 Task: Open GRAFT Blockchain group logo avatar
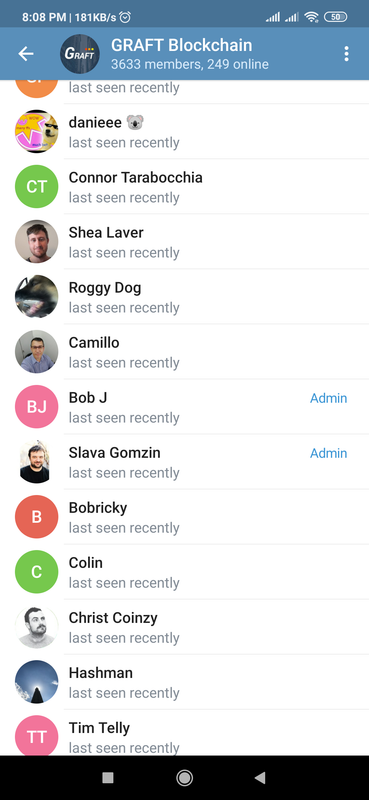pos(80,54)
